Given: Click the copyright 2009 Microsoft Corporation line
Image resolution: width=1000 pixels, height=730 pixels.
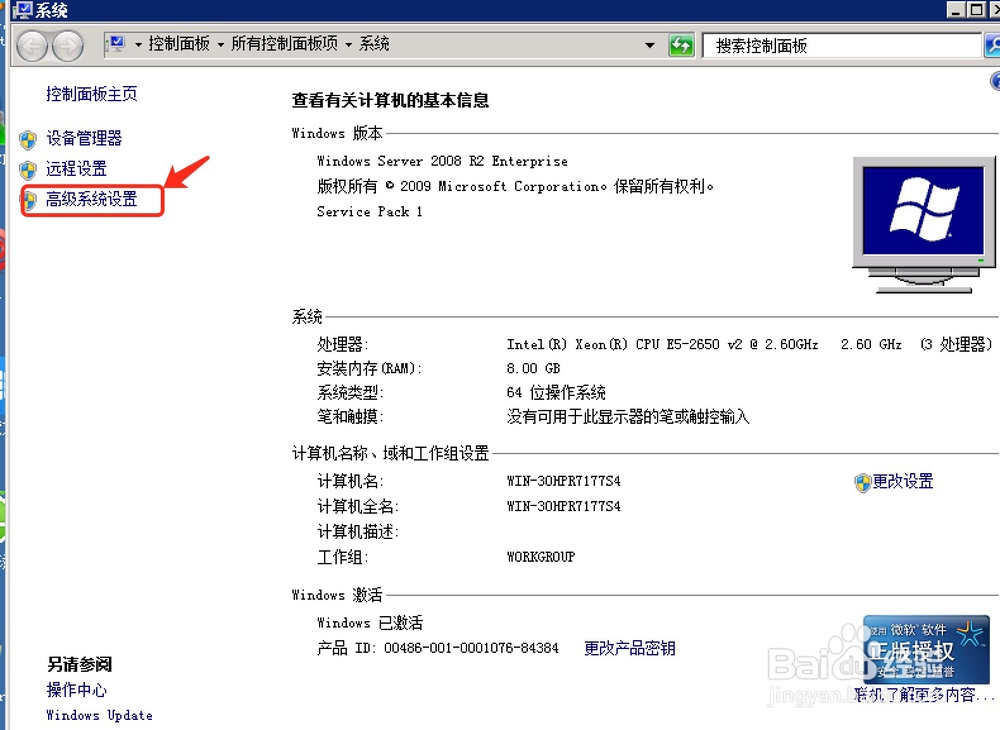Looking at the screenshot, I should (515, 187).
